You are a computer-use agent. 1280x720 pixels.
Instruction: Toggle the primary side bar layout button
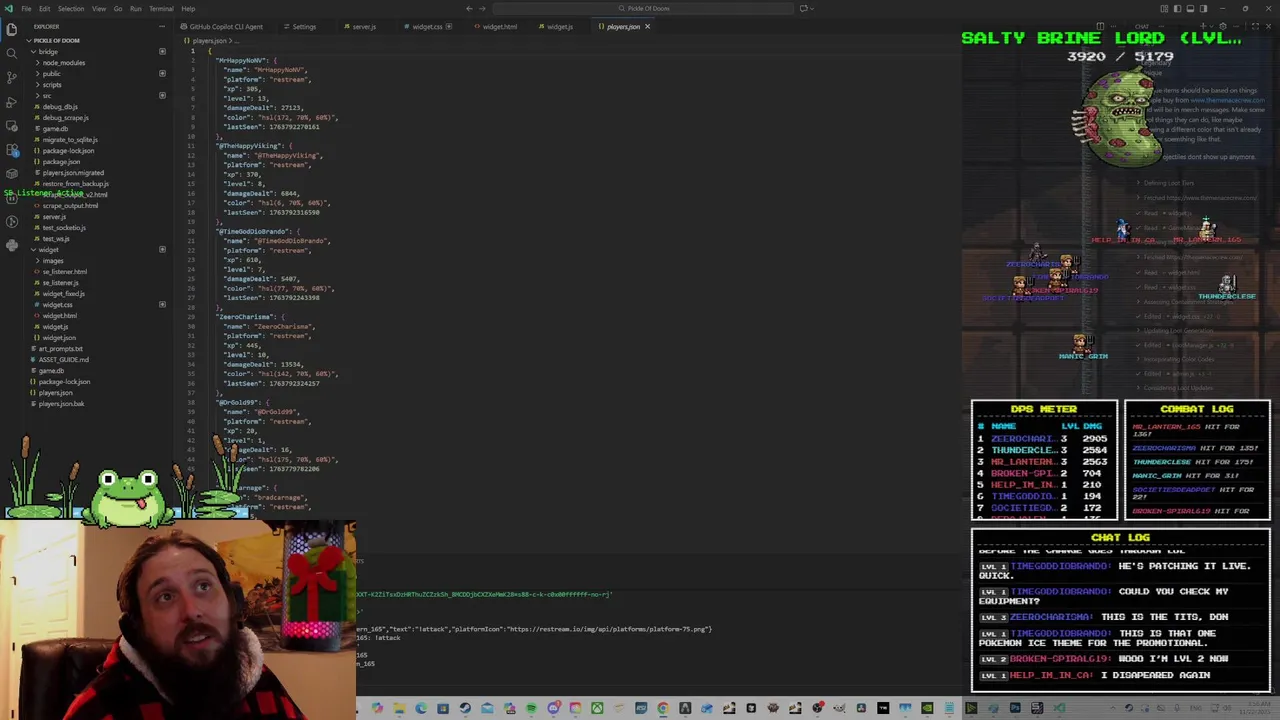pos(1177,9)
